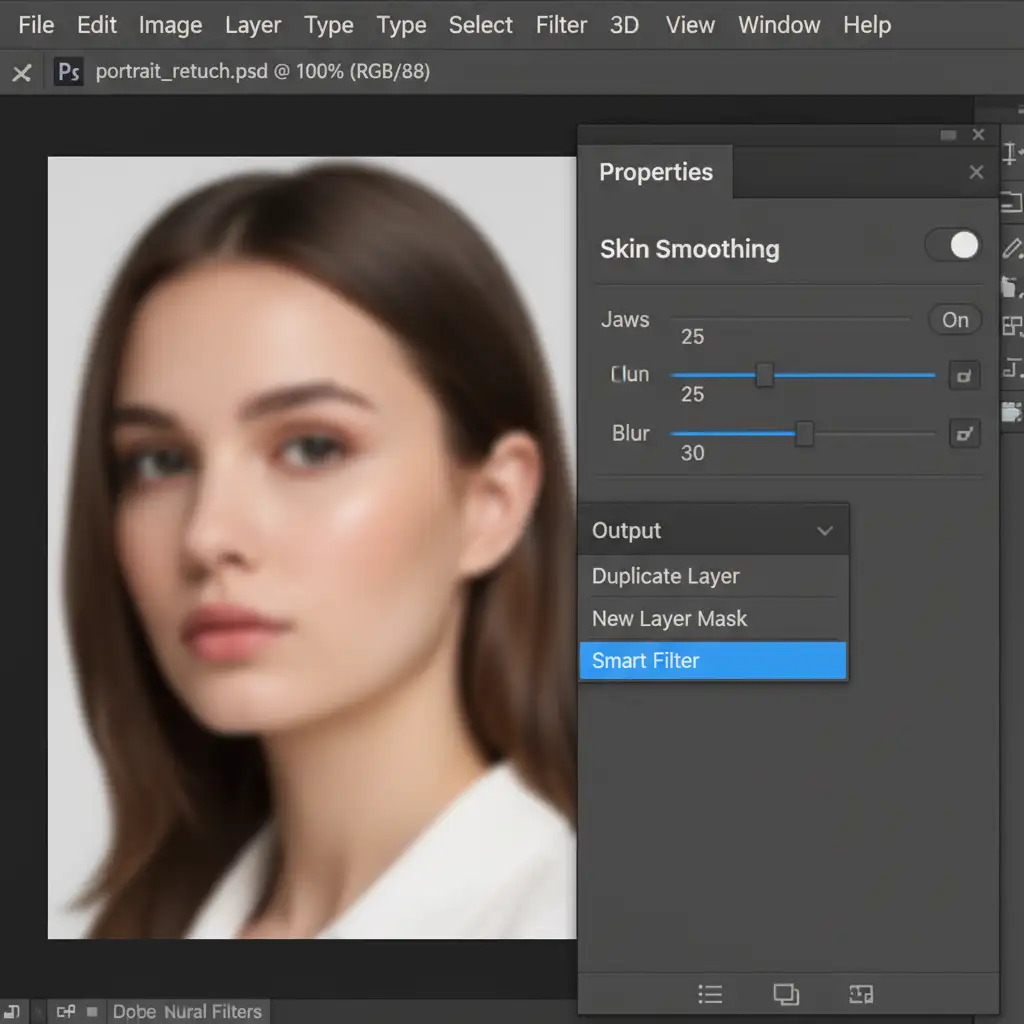Close the portrait_retuch.psd document tab

click(x=21, y=73)
